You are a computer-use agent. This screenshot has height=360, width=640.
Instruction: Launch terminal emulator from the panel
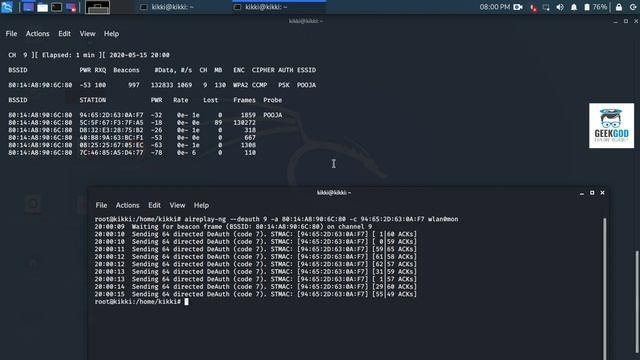click(57, 7)
